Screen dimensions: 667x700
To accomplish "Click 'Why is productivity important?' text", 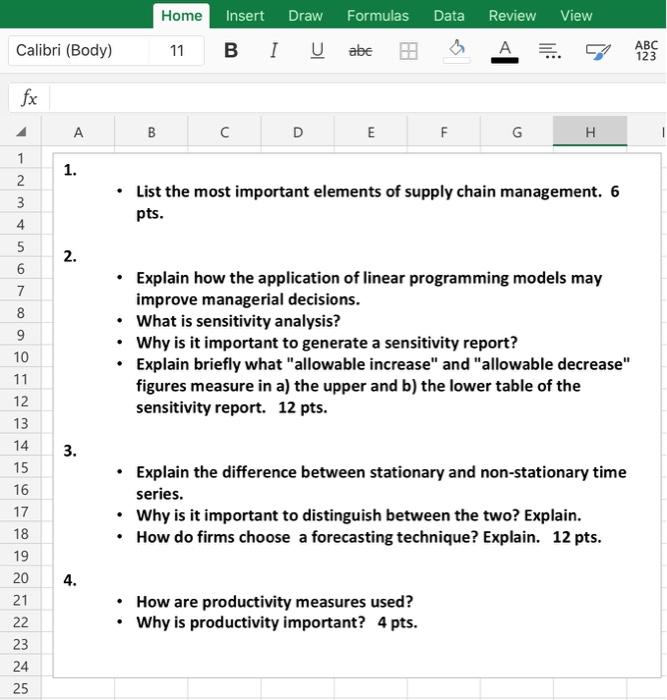I will pos(250,622).
